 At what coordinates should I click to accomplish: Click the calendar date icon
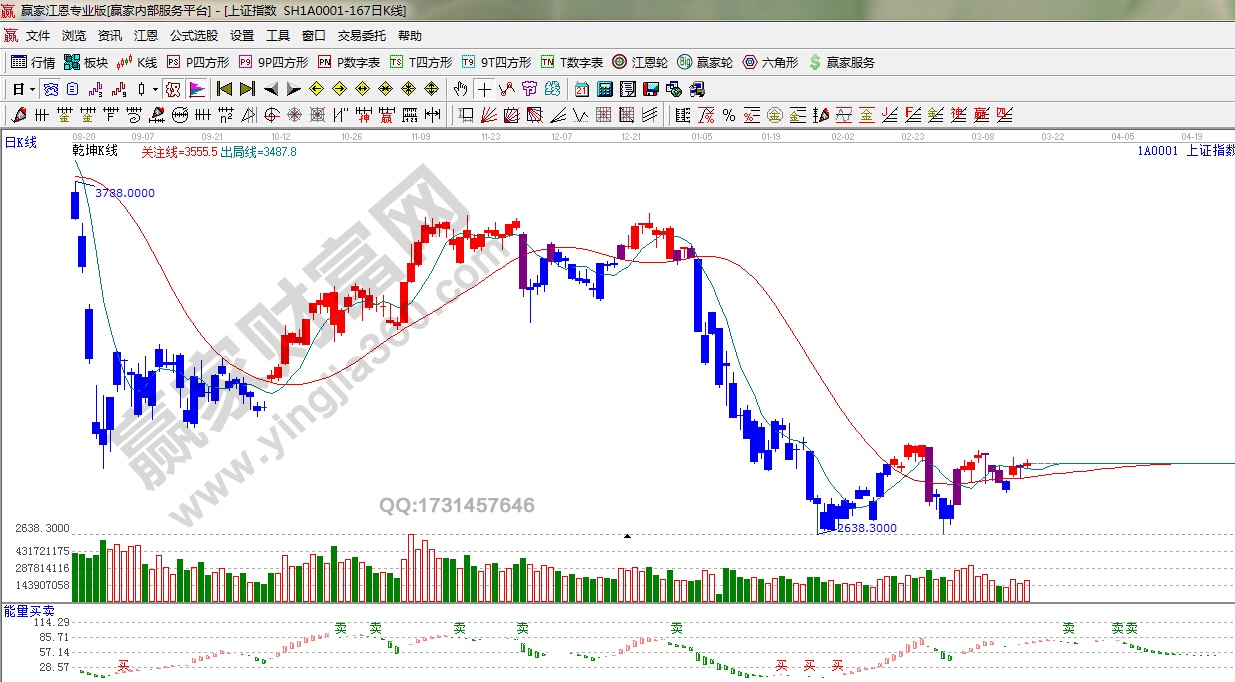click(x=581, y=89)
